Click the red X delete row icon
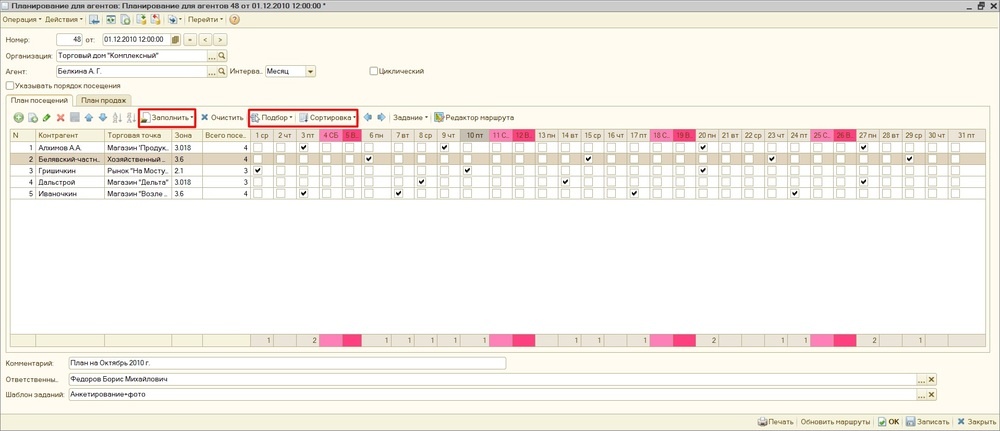The image size is (1000, 431). [61, 118]
